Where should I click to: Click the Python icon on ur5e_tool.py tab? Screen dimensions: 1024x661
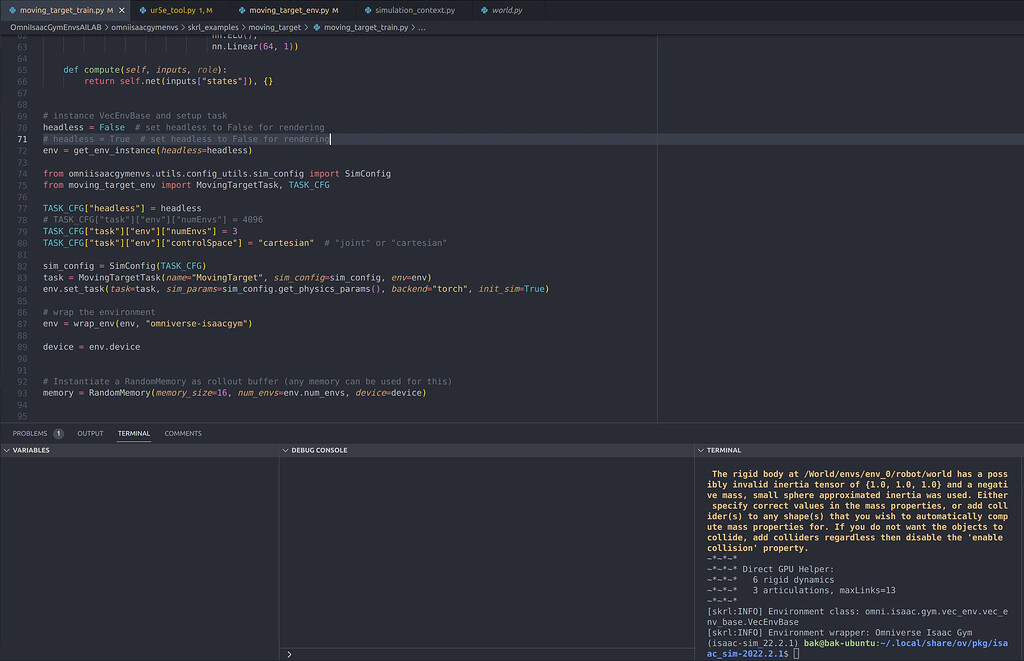143,9
